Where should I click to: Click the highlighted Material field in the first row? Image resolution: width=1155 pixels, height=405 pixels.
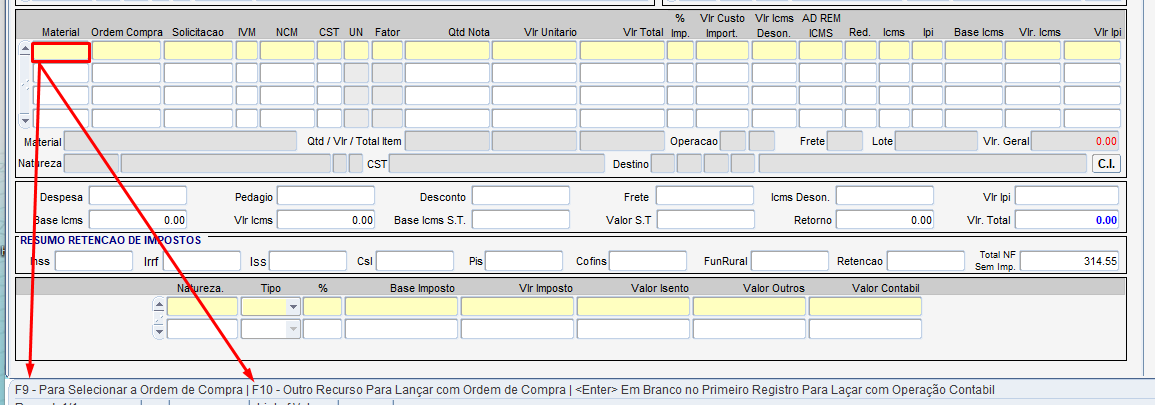pyautogui.click(x=61, y=51)
